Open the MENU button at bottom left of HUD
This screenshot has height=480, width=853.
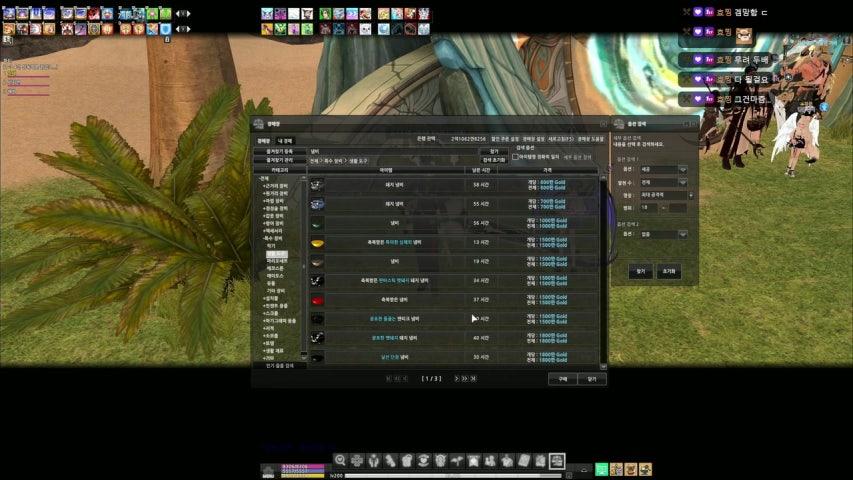tap(268, 472)
